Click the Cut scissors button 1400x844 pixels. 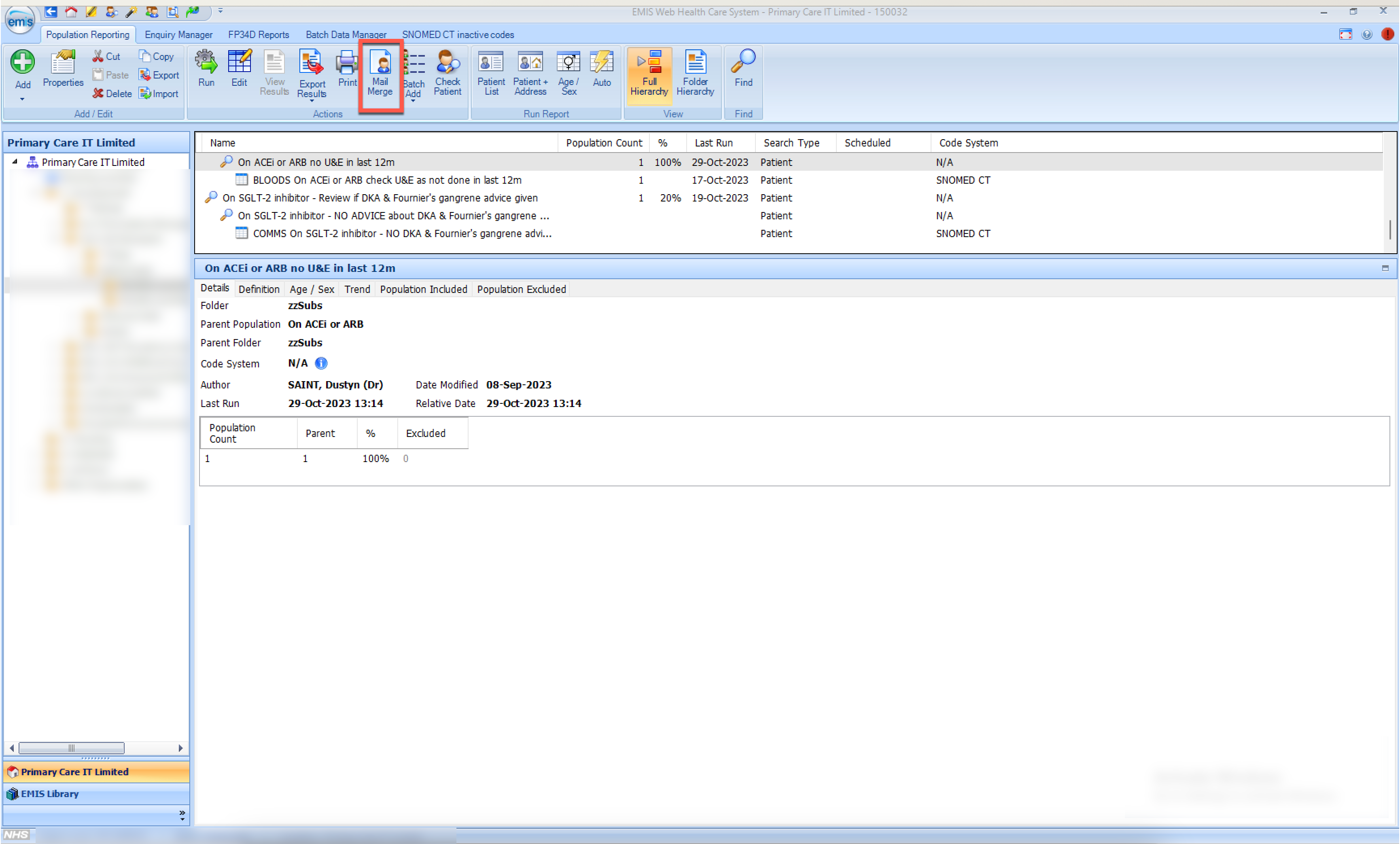click(107, 56)
